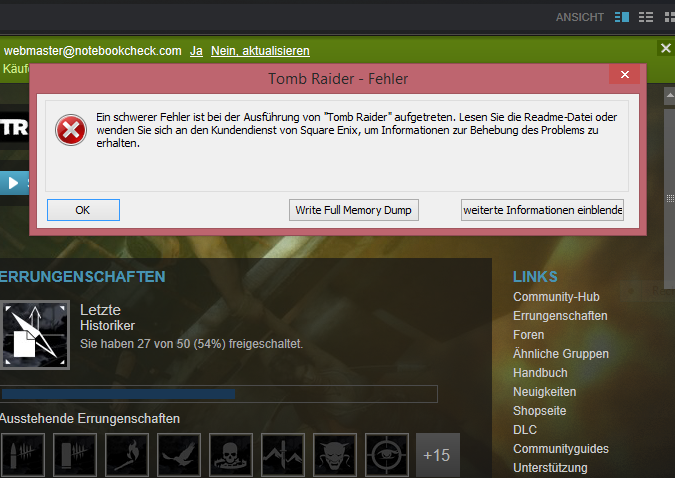Click the red error icon in dialog

tap(71, 130)
